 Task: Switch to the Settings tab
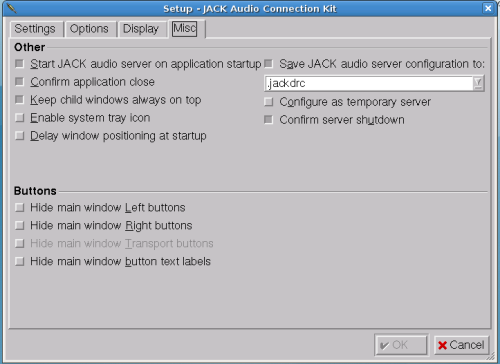coord(35,29)
